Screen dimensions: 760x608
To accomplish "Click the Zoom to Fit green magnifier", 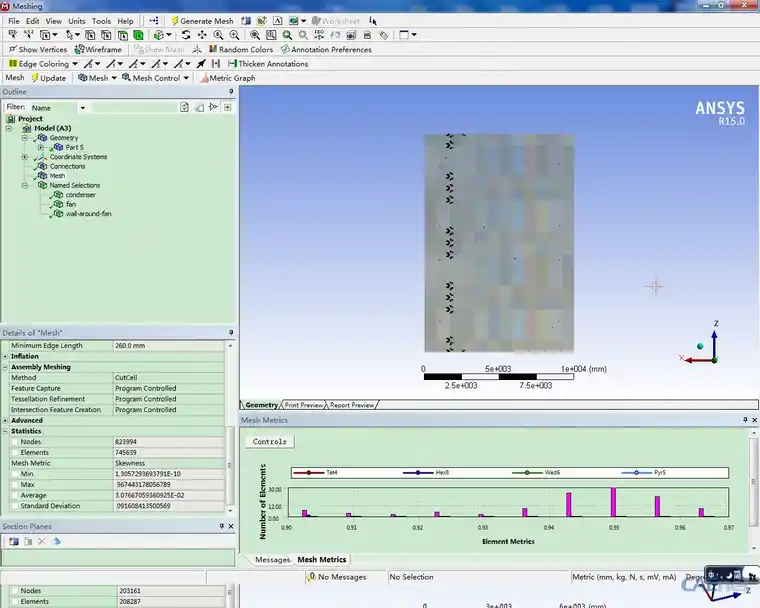I will 287,35.
